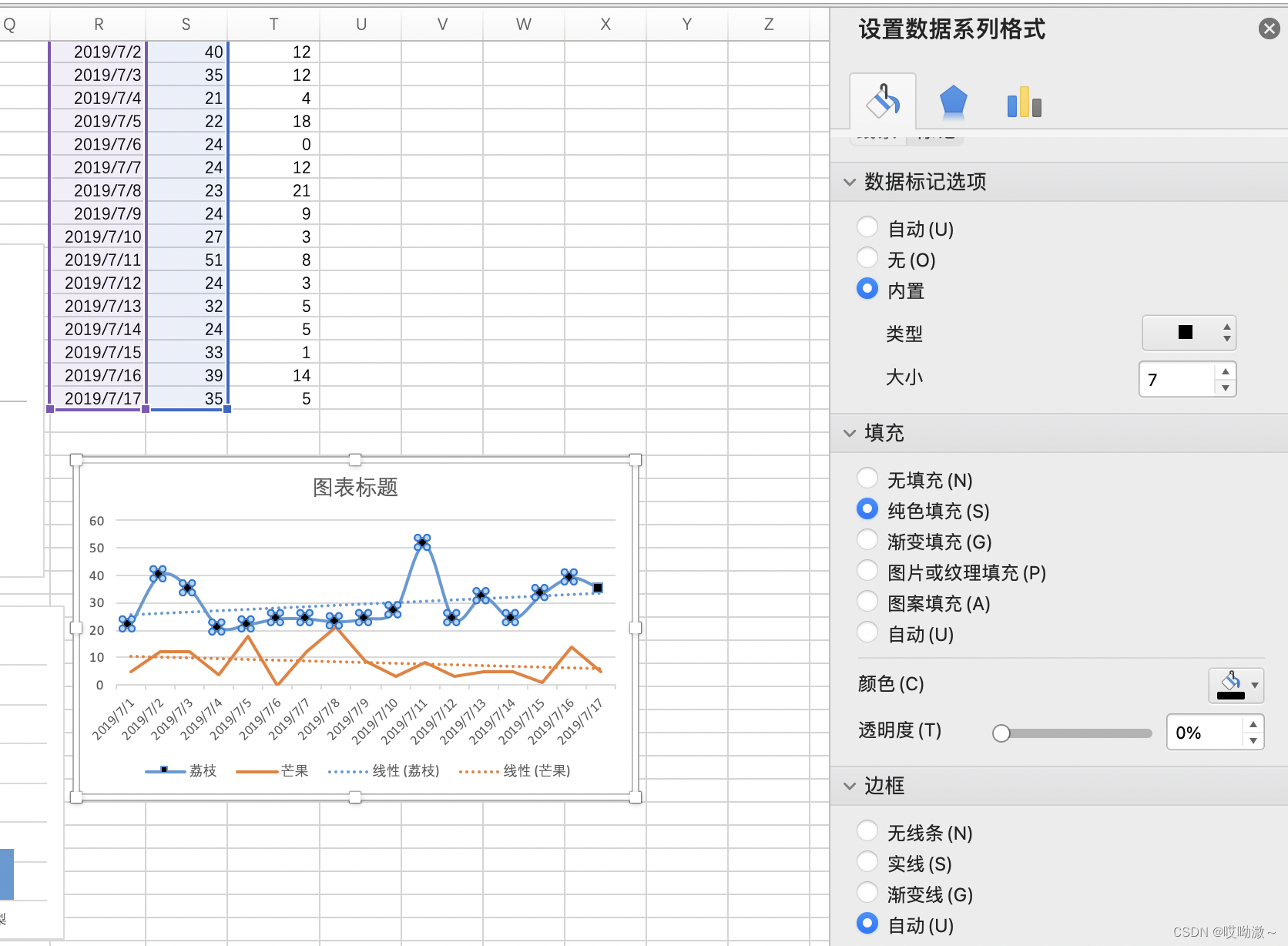Select column R header
1288x946 pixels.
(x=99, y=25)
